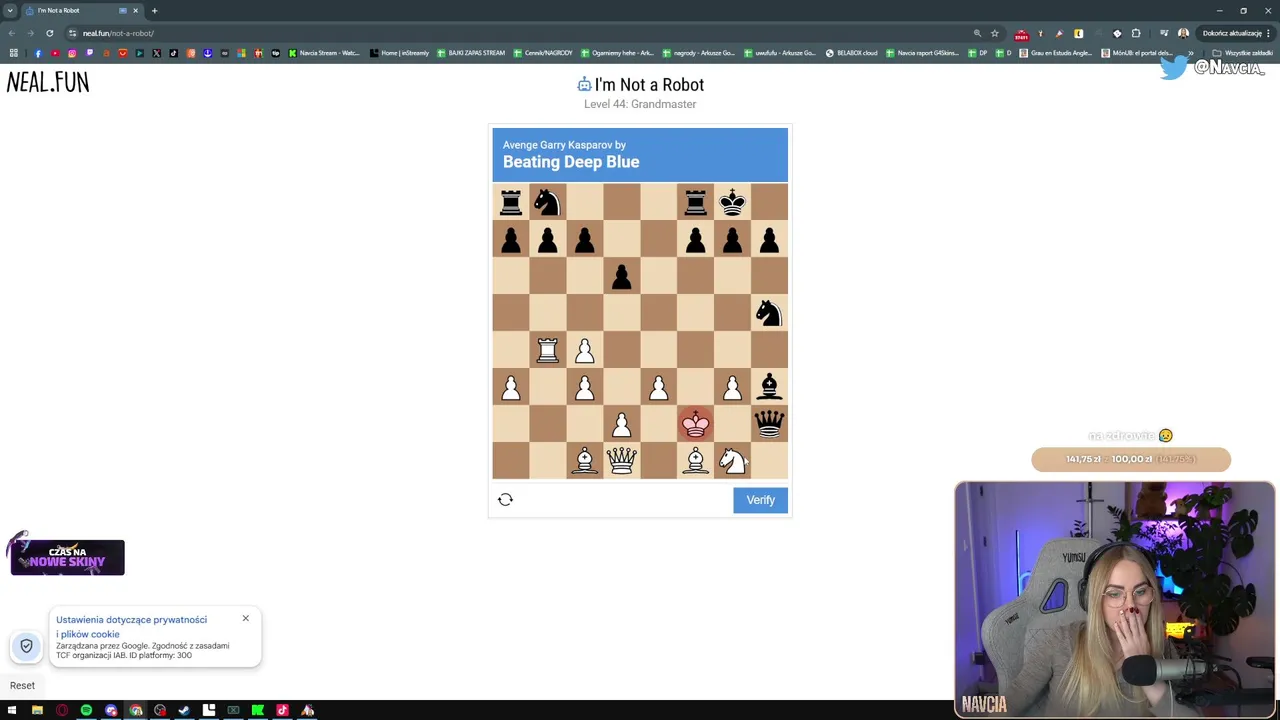Select the white rook on the board

[547, 350]
